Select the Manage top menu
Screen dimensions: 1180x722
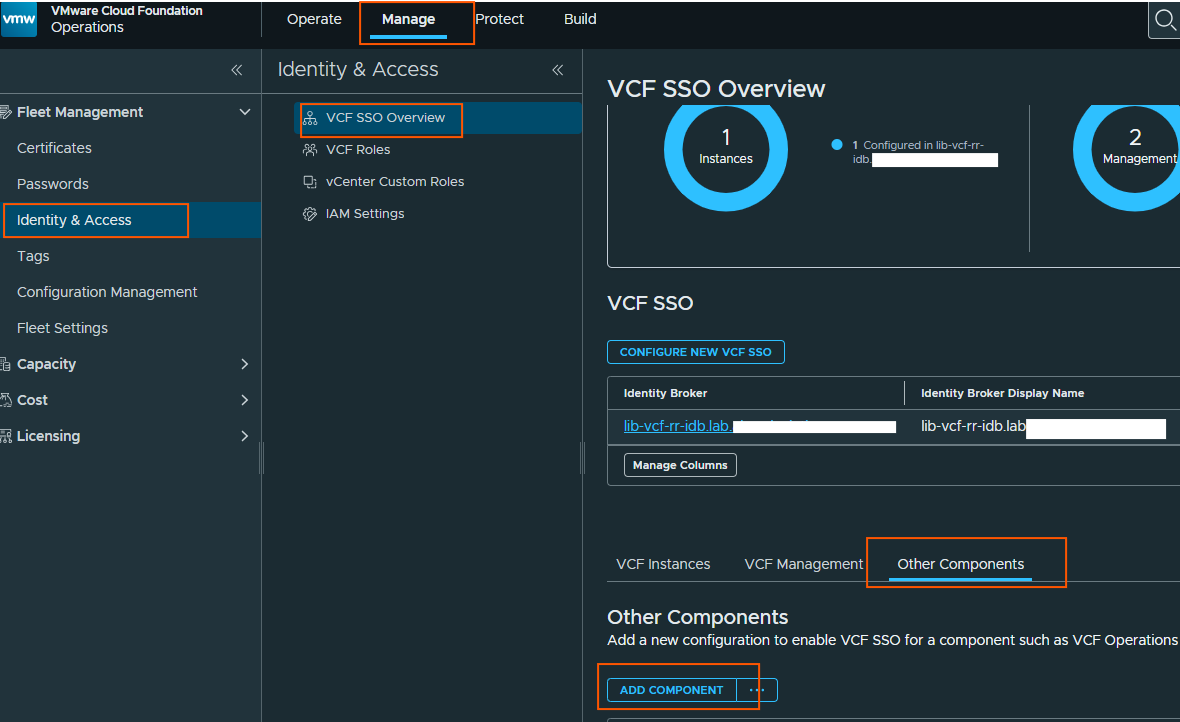point(409,20)
